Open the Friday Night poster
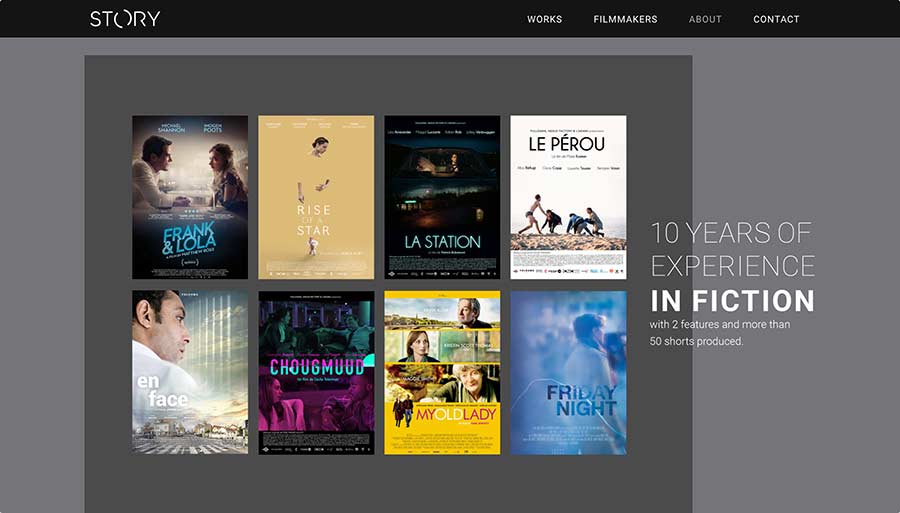The width and height of the screenshot is (900, 513). click(568, 372)
